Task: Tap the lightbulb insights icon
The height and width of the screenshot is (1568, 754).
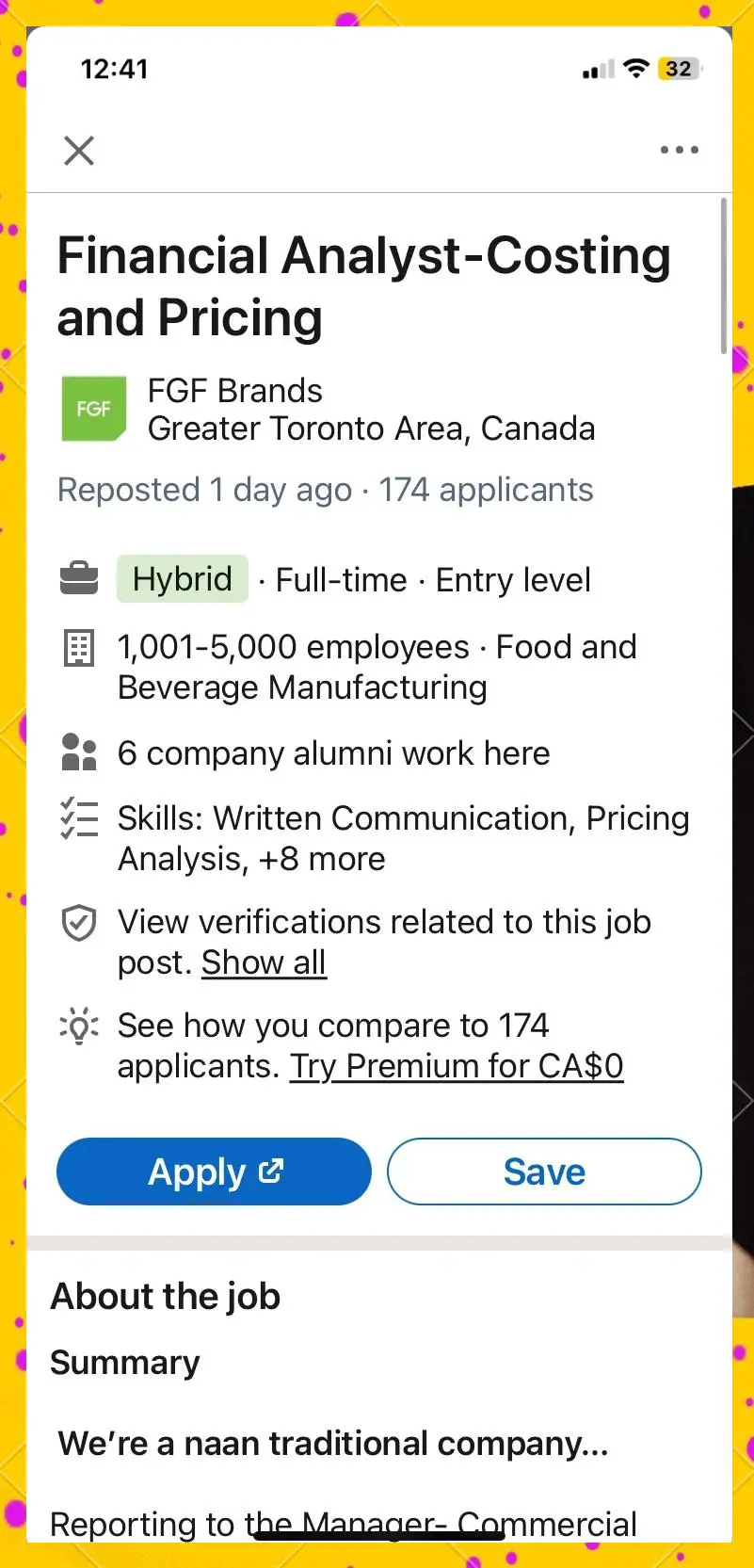Action: coord(79,1026)
